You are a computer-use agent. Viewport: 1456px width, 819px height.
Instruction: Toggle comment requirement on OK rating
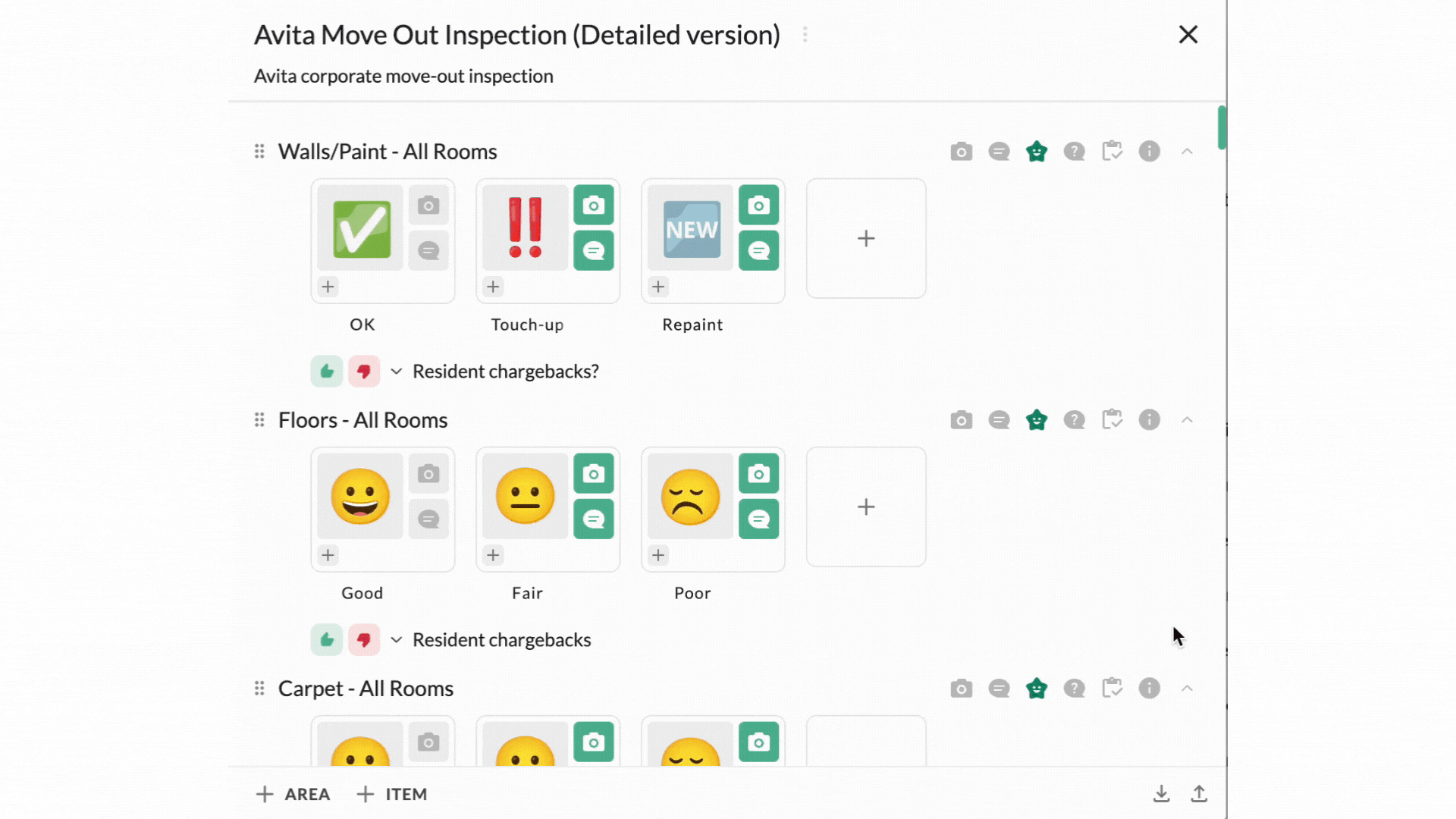(428, 250)
